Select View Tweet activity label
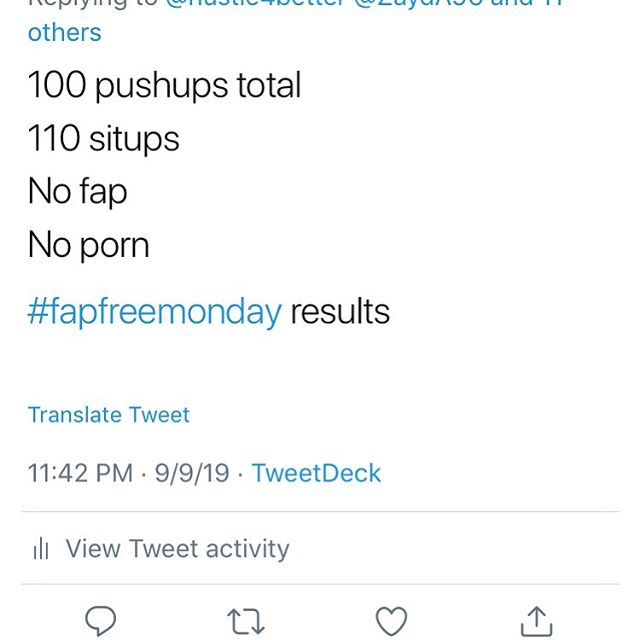Viewport: 640px width, 640px height. click(177, 549)
